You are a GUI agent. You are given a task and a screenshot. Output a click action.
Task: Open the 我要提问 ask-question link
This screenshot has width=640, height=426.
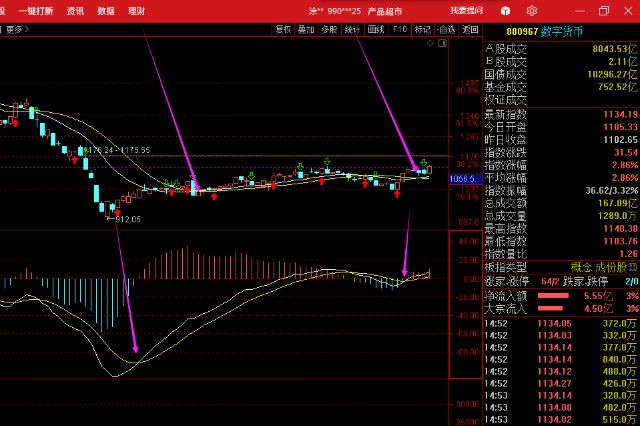[465, 10]
